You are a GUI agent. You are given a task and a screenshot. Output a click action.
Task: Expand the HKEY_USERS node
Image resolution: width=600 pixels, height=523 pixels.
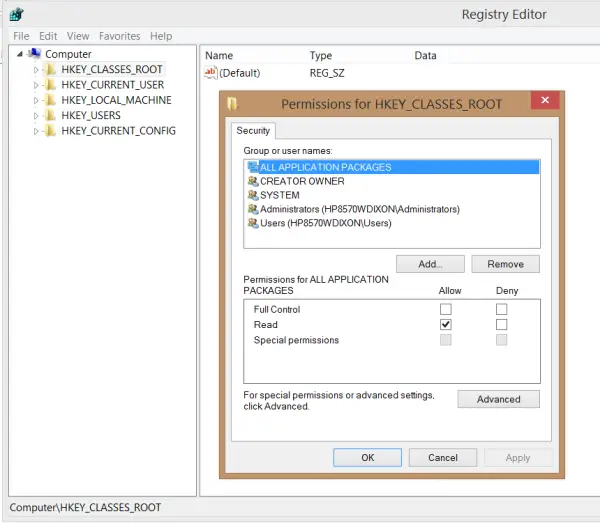pos(36,116)
